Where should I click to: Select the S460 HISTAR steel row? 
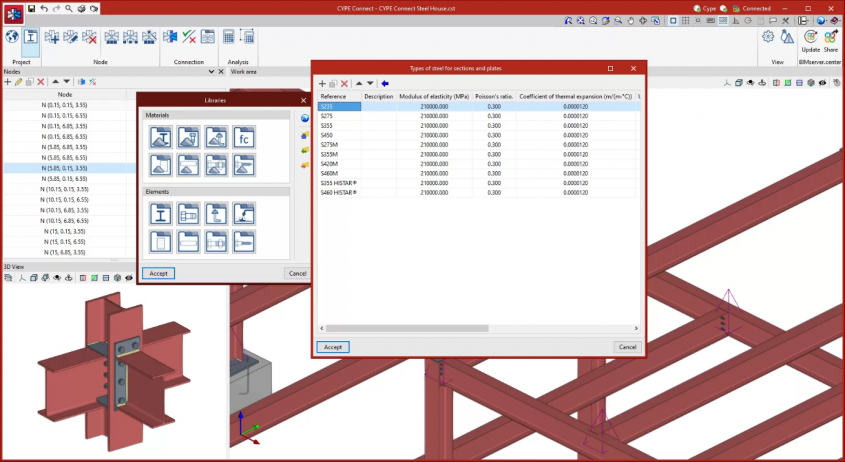pos(479,192)
